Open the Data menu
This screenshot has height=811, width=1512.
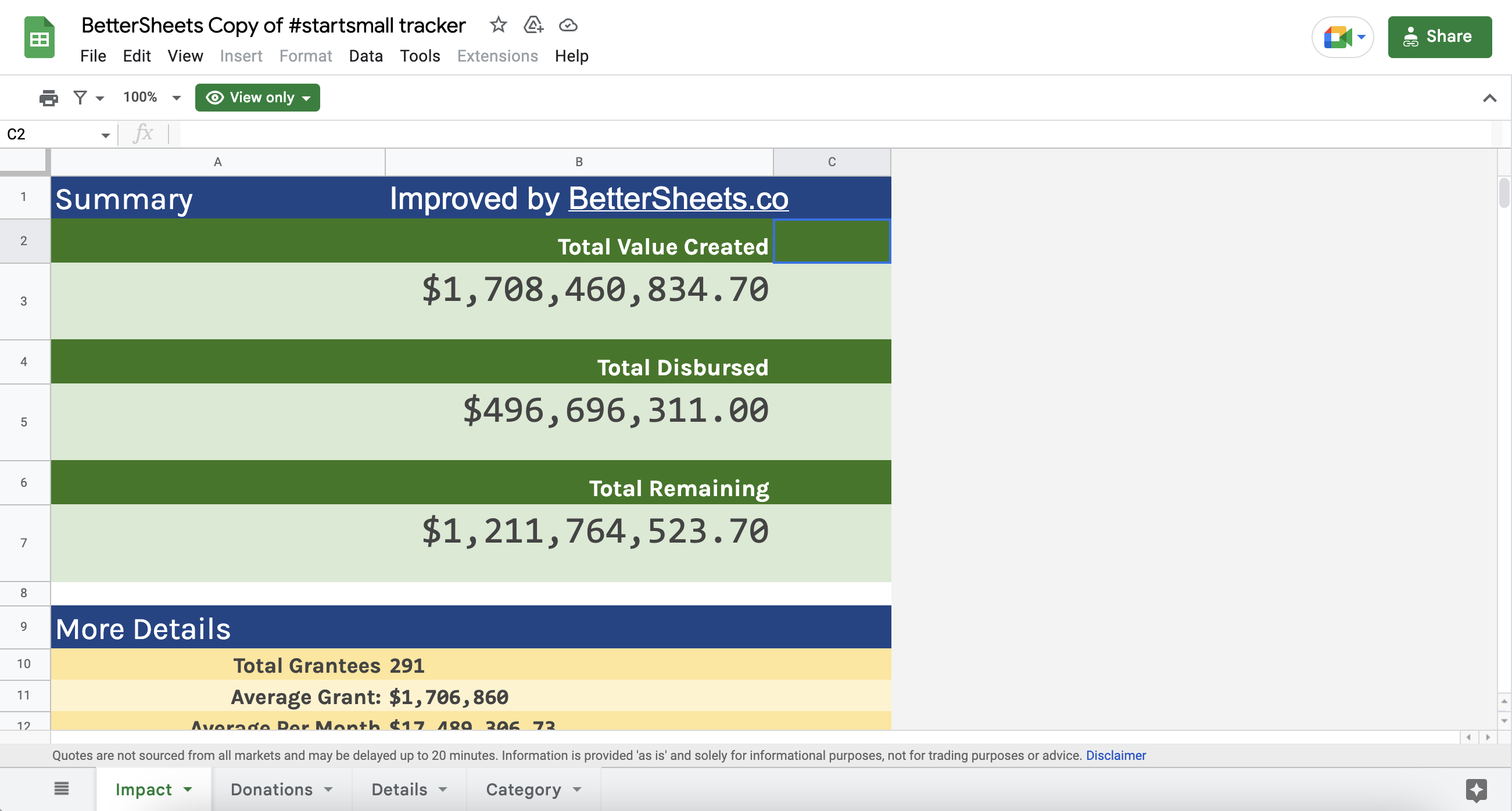366,56
